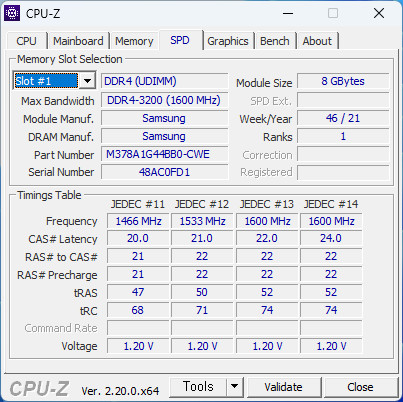The height and width of the screenshot is (402, 403).
Task: Close the window with the X button
Action: coord(379,14)
